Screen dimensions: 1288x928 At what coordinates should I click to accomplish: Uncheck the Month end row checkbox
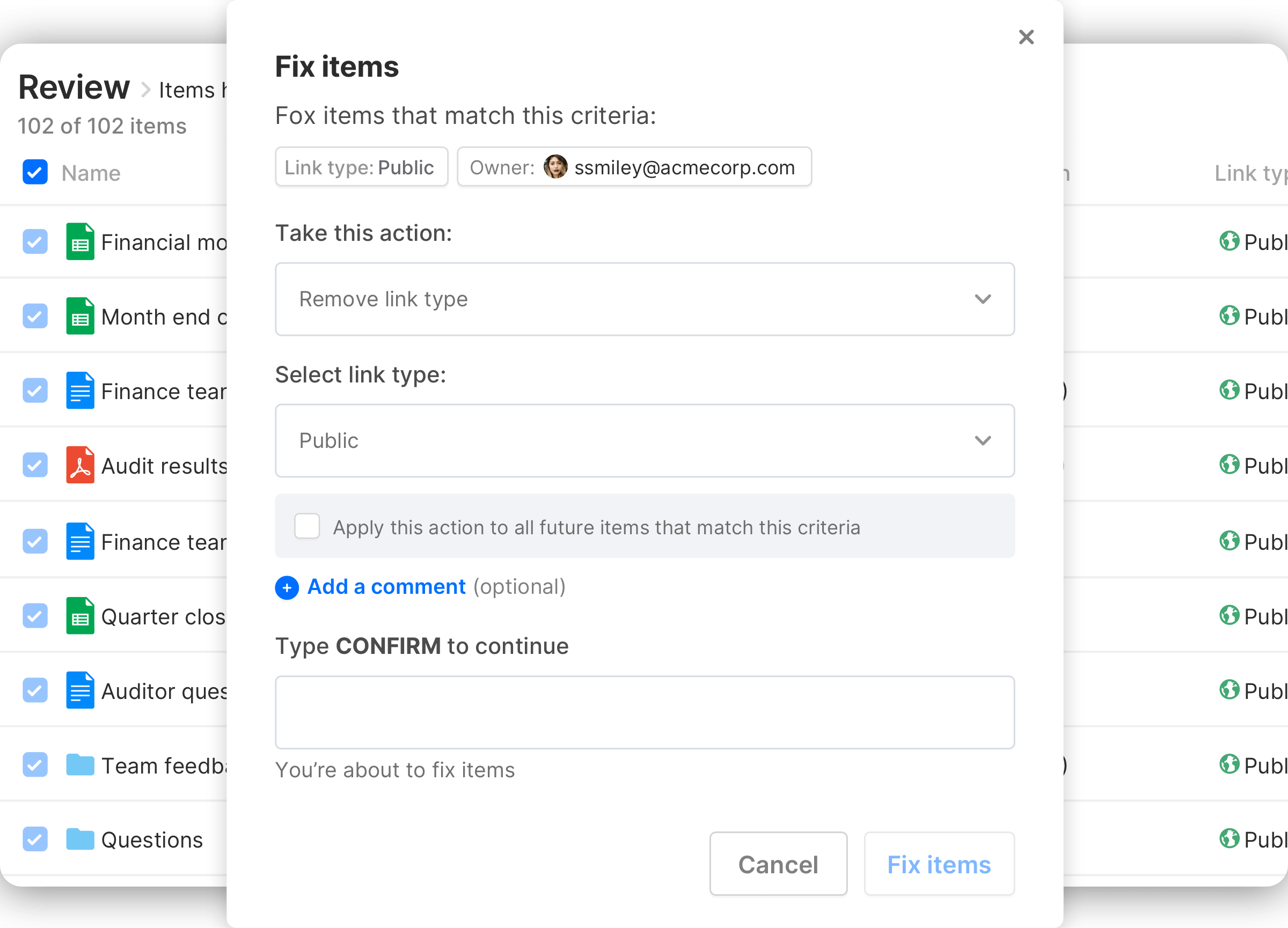tap(35, 316)
